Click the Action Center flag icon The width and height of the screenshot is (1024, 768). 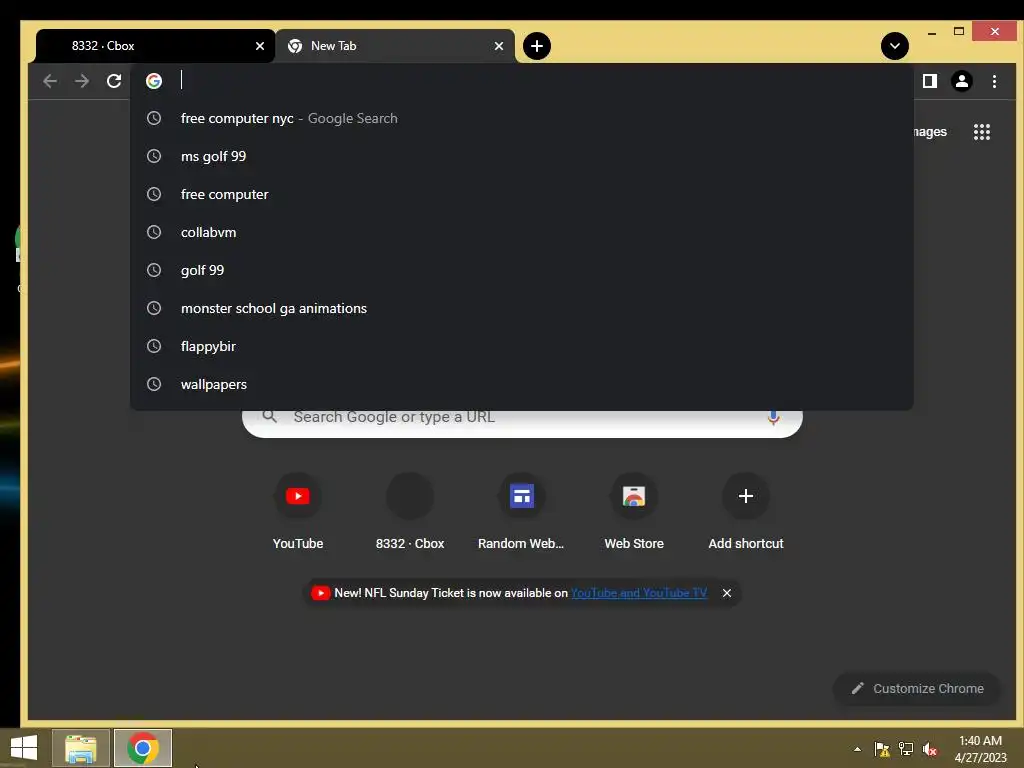(x=882, y=749)
